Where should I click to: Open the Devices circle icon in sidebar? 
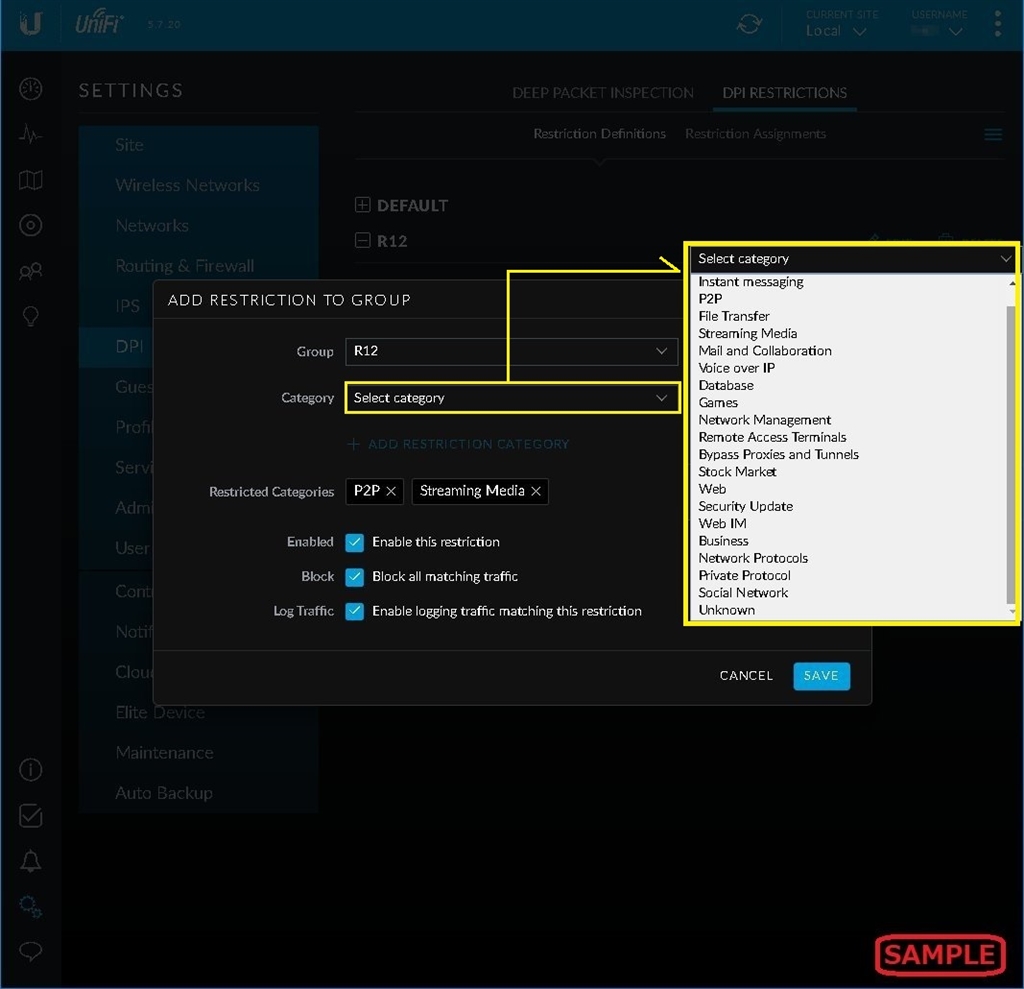coord(31,225)
